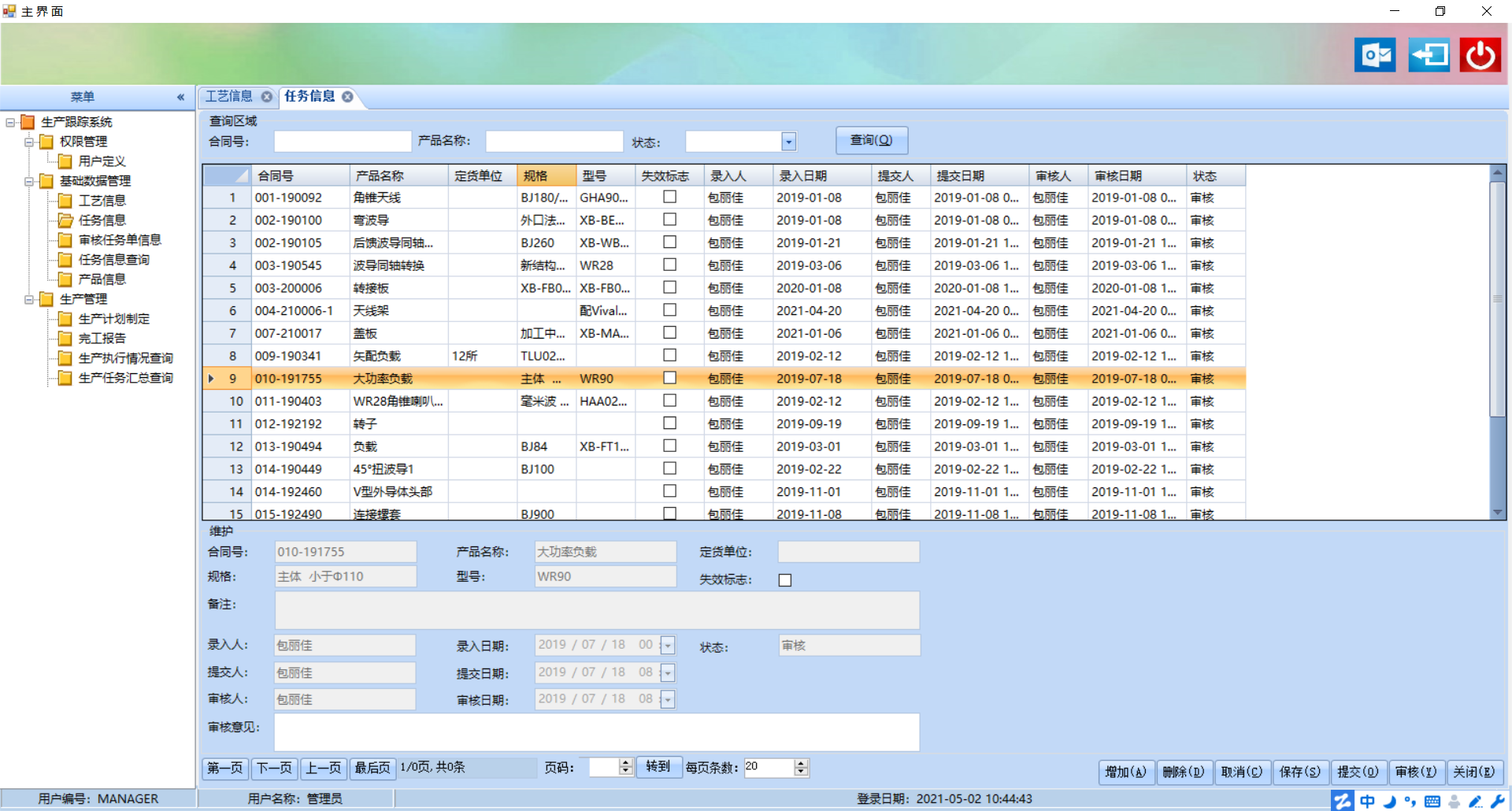Open the 提交日期 date picker dropdown
This screenshot has height=811, width=1512.
tap(668, 673)
